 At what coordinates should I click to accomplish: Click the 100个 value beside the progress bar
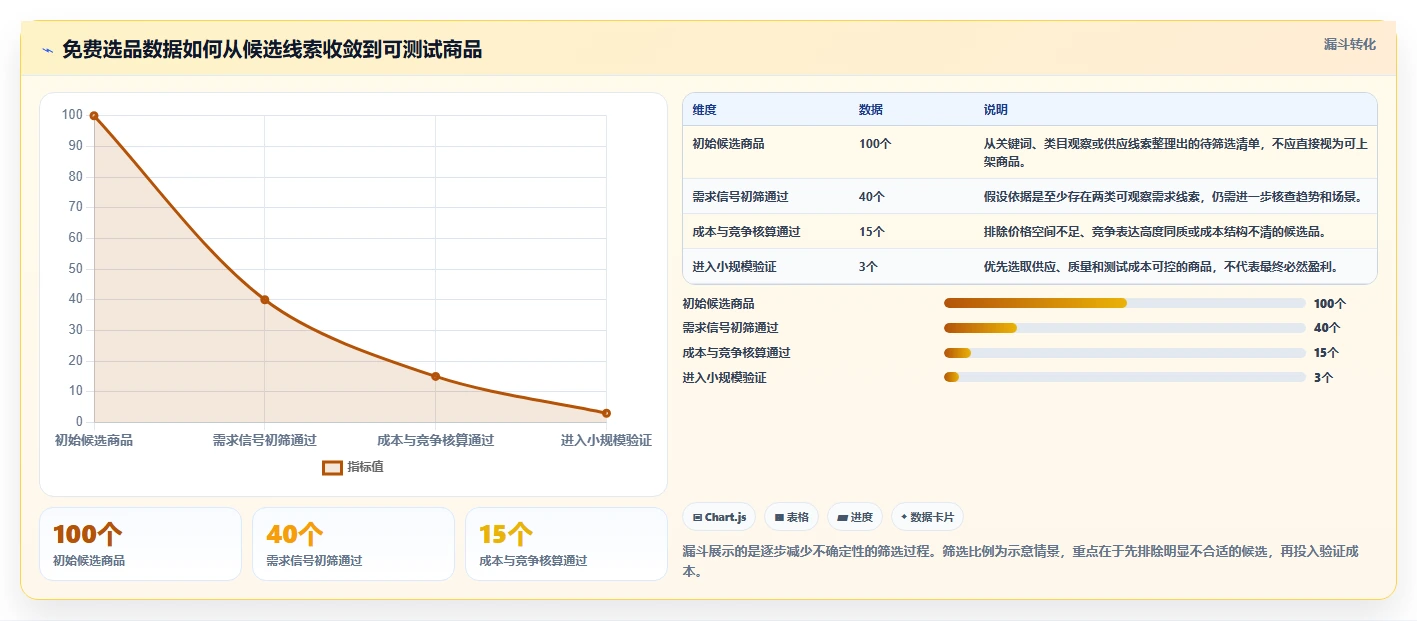(x=1330, y=303)
